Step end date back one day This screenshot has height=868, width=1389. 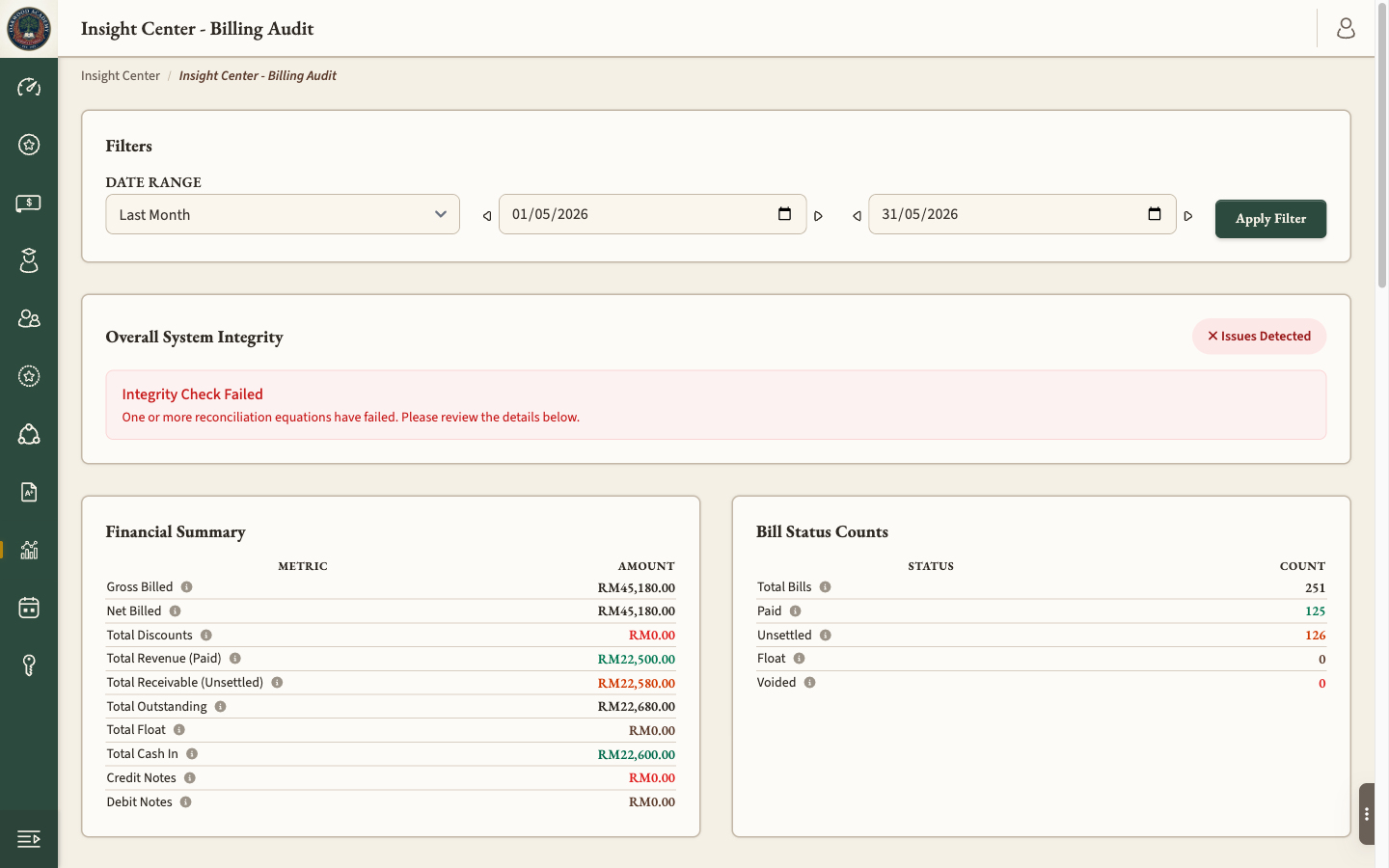tap(857, 216)
